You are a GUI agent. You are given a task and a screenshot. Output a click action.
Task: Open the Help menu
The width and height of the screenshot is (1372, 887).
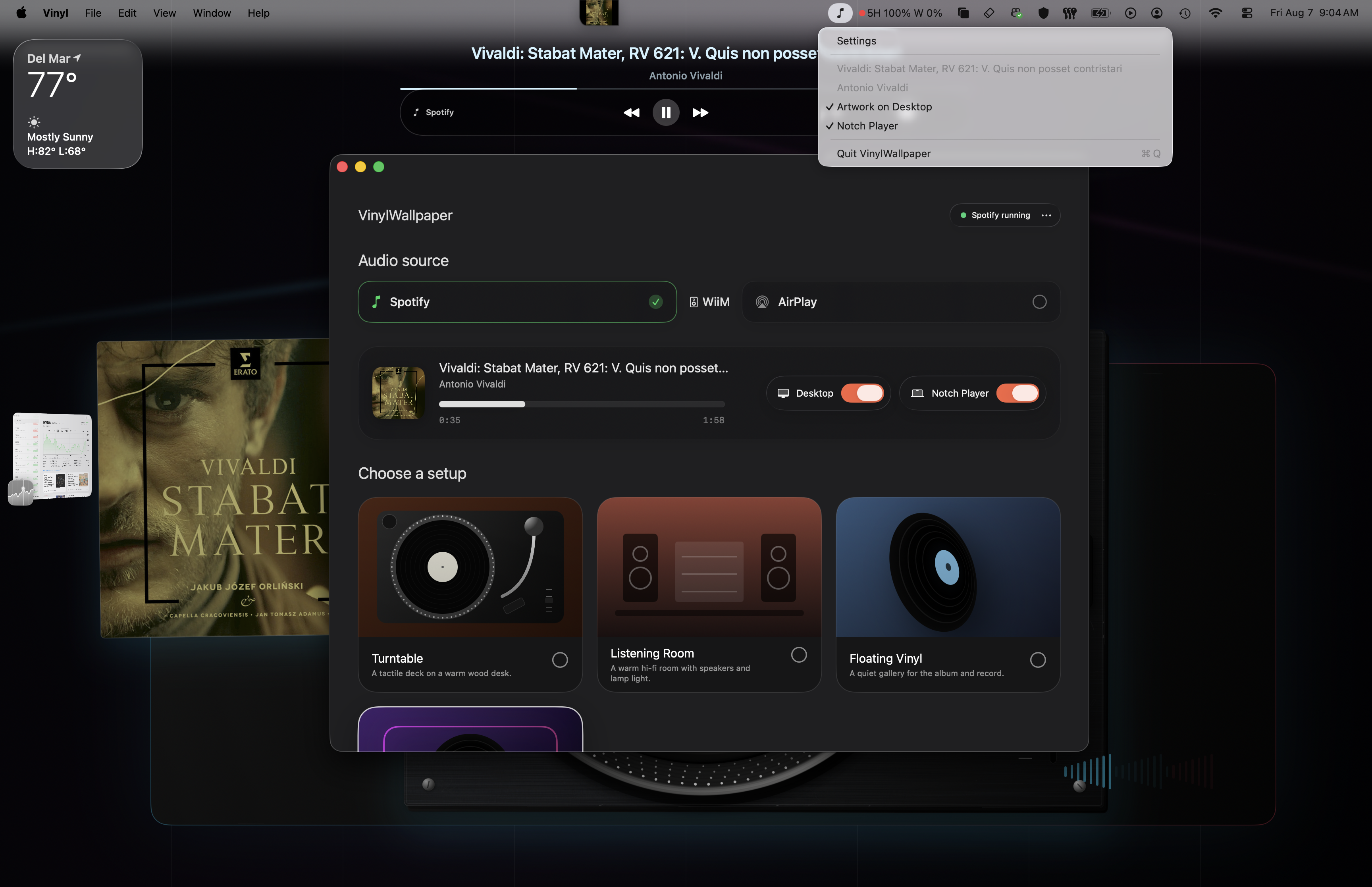point(258,13)
